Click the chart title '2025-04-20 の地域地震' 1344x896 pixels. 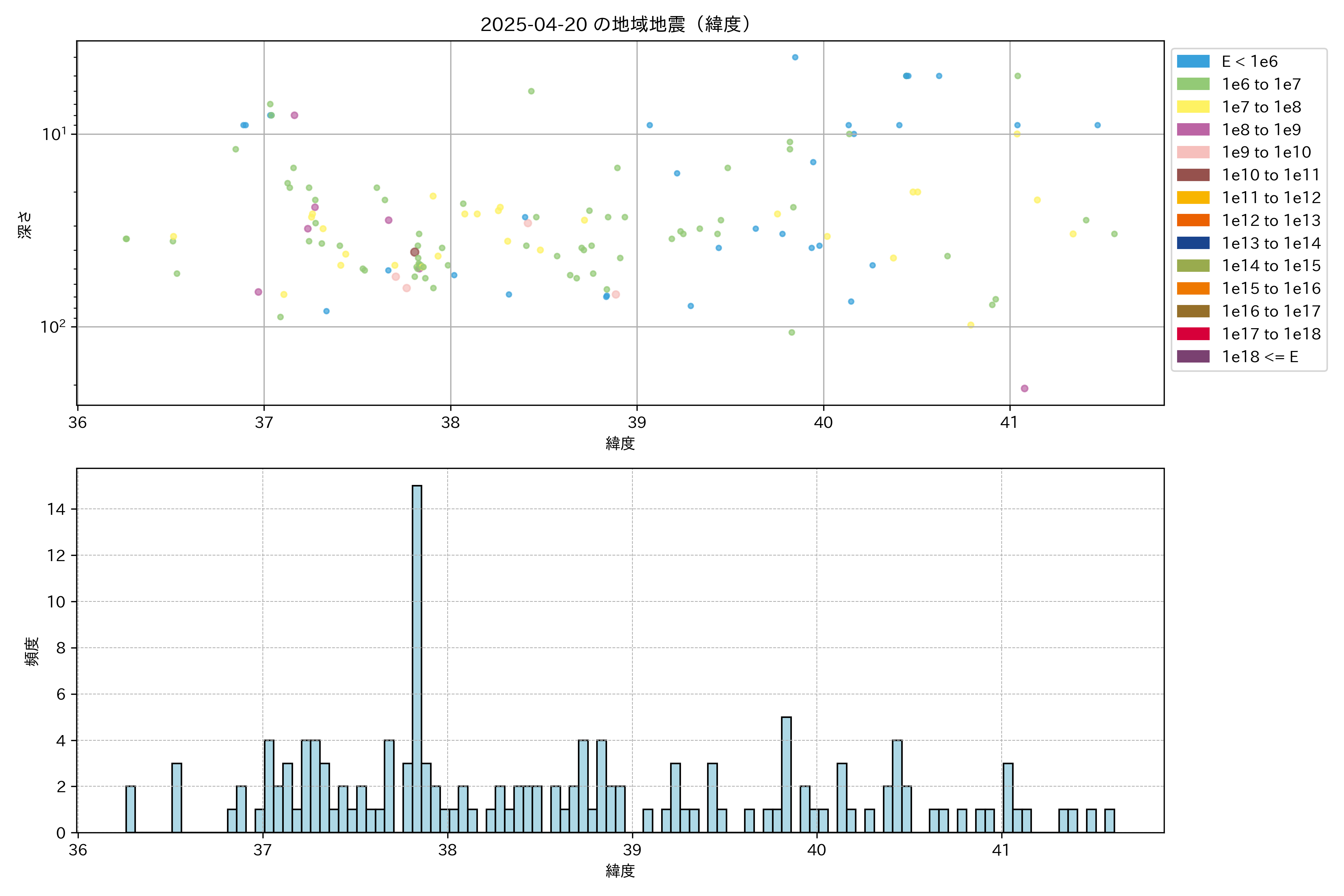click(x=615, y=25)
